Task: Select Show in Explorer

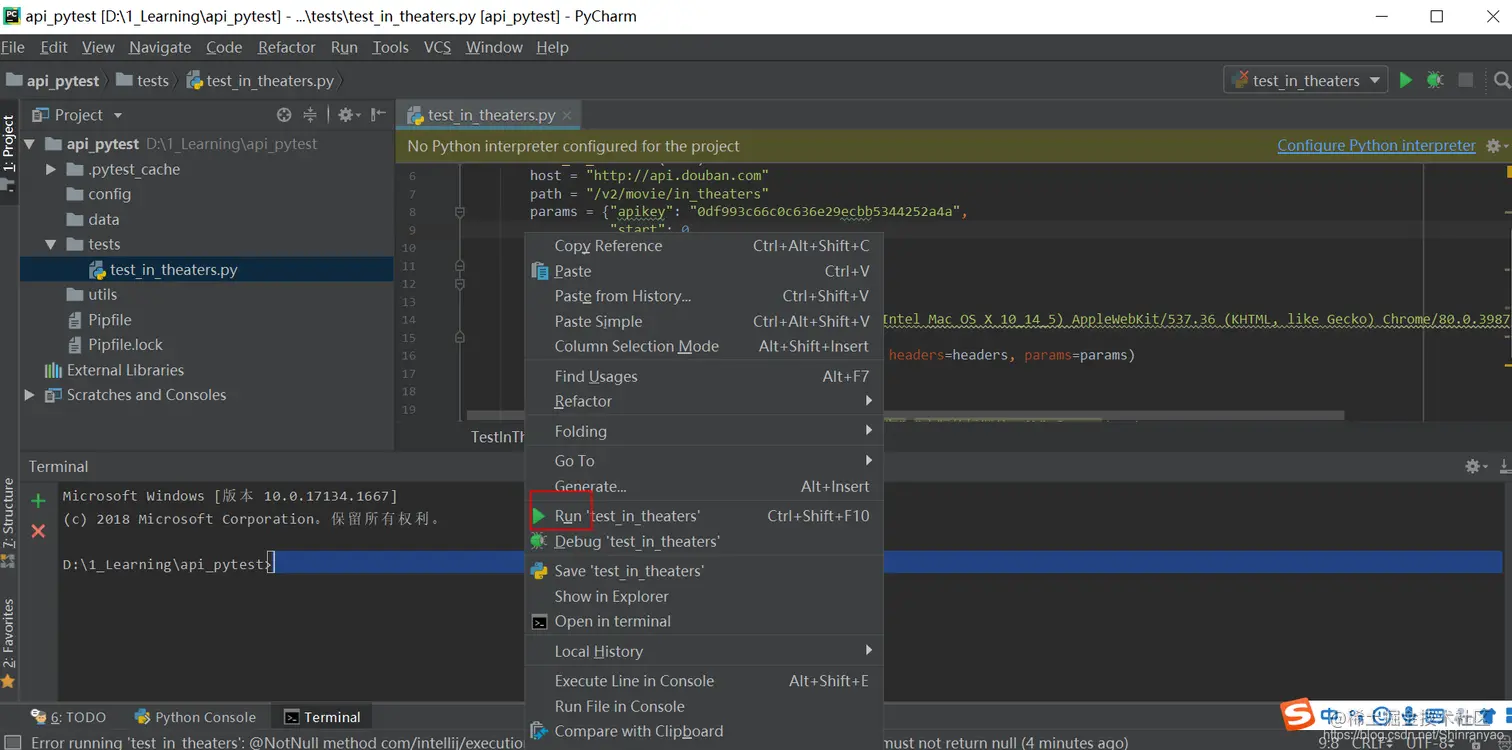Action: tap(703, 596)
